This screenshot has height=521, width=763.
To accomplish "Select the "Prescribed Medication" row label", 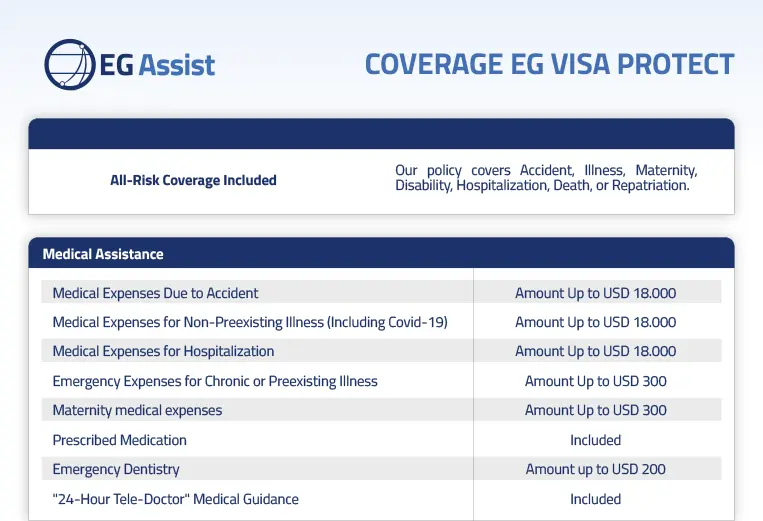I will tap(119, 440).
